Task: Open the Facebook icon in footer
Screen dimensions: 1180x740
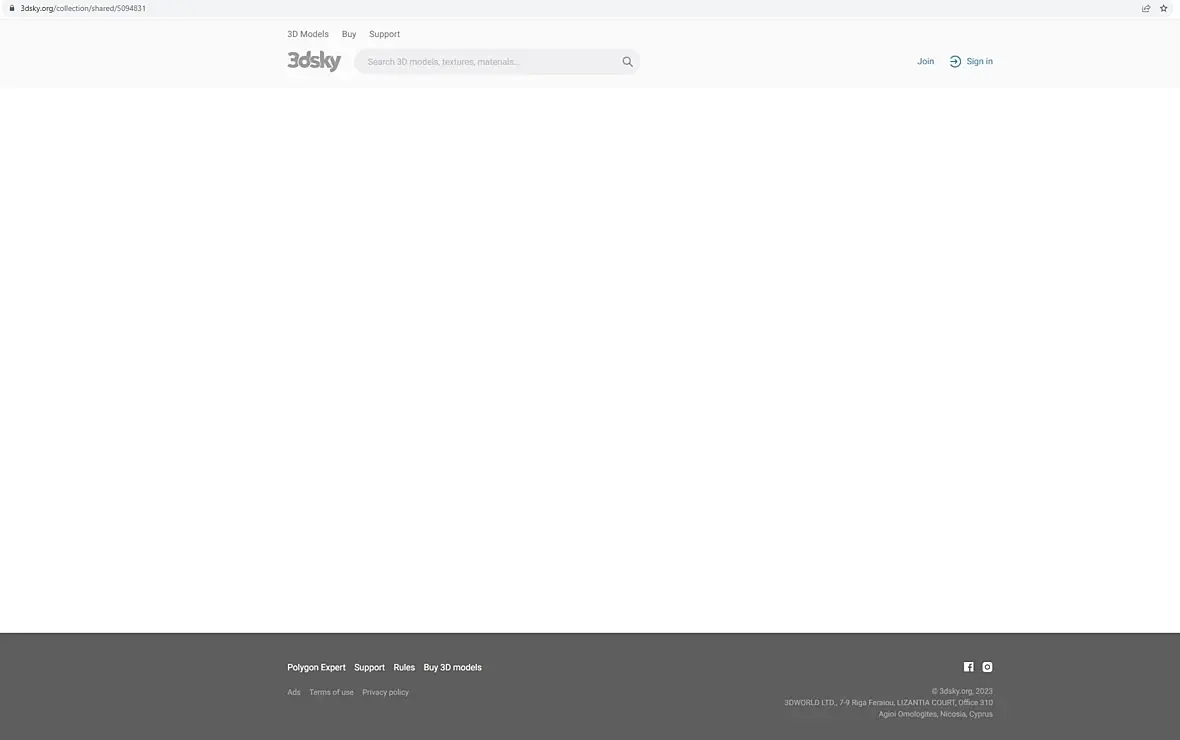Action: tap(969, 667)
